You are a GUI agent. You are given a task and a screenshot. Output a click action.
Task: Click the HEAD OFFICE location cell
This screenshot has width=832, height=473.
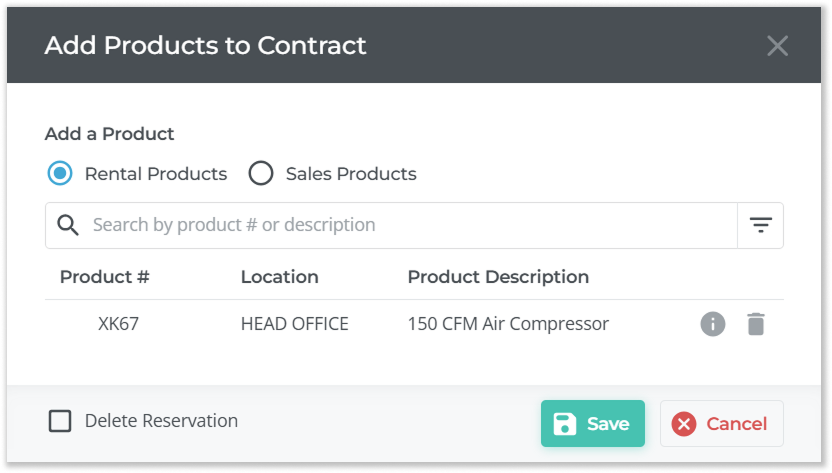click(x=294, y=324)
